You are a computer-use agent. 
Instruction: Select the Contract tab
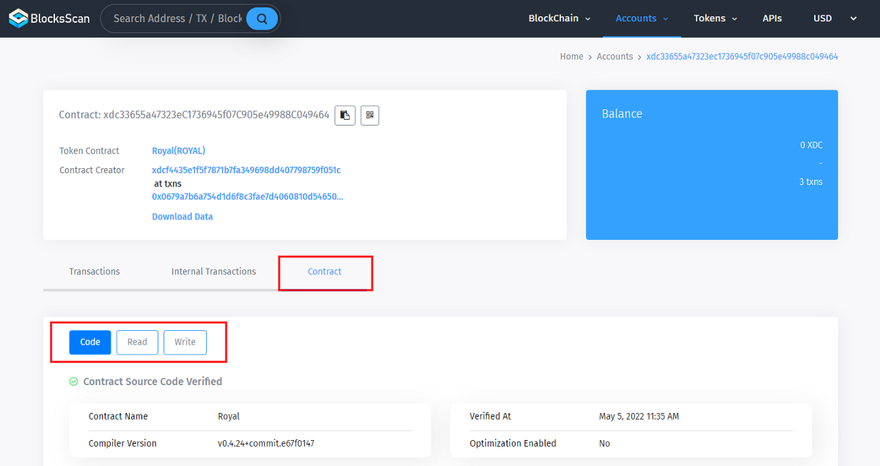coord(325,272)
